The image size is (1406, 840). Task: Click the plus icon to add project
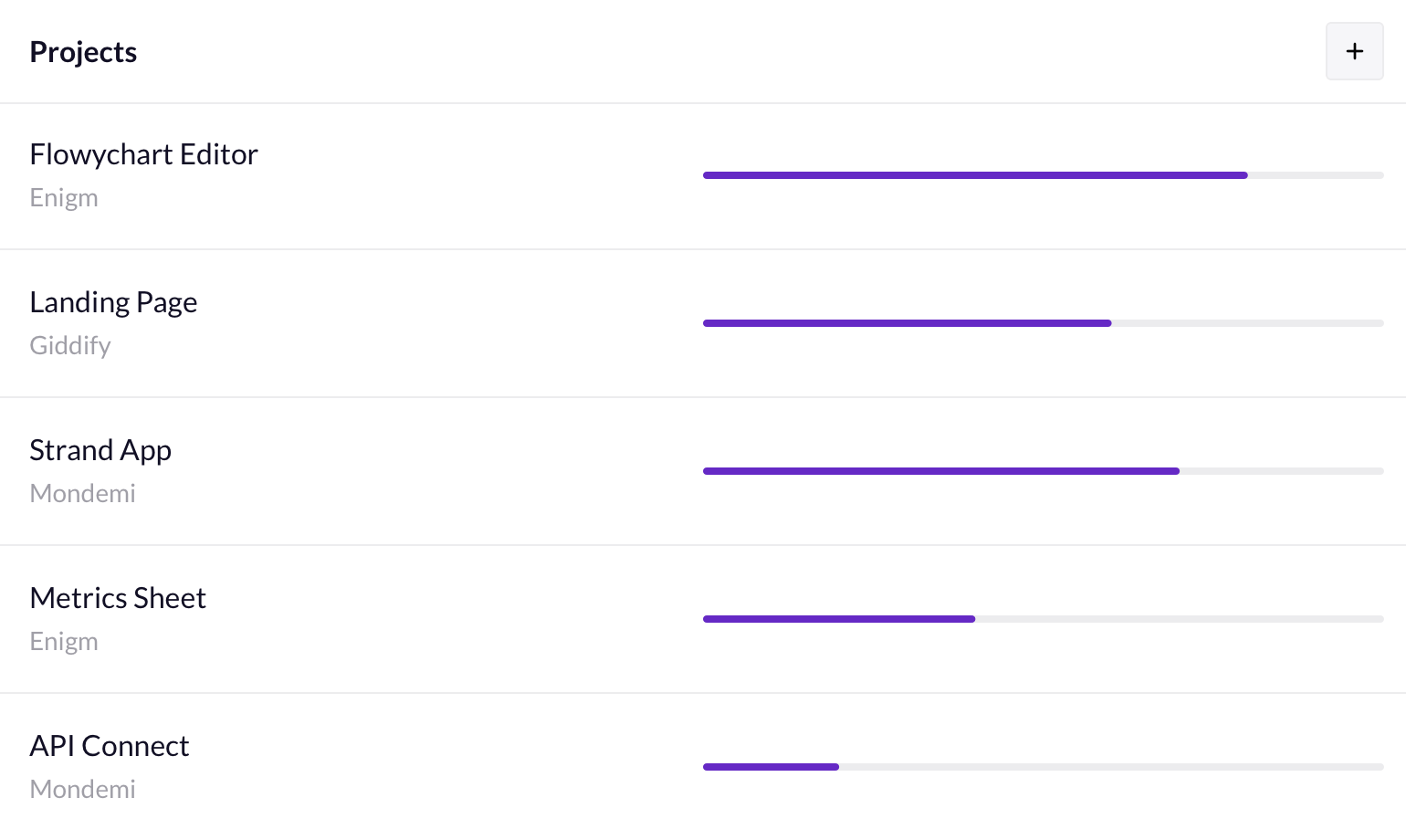coord(1354,51)
